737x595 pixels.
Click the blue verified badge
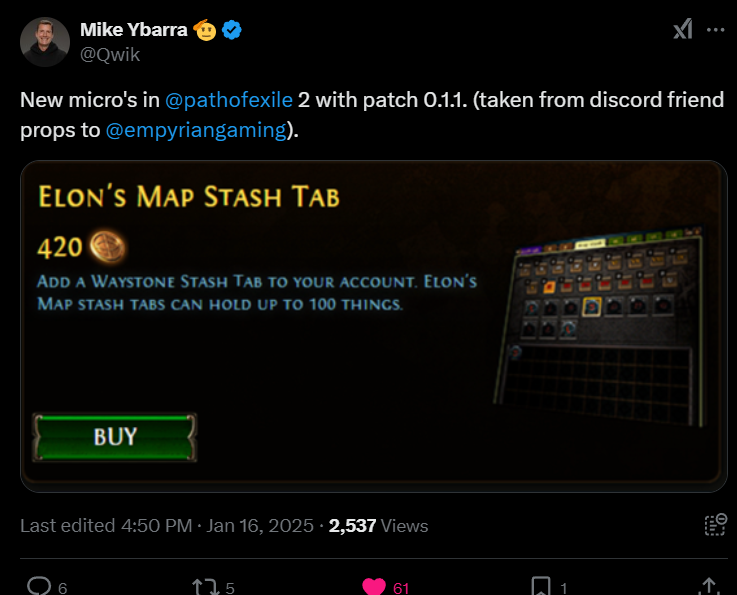[232, 30]
